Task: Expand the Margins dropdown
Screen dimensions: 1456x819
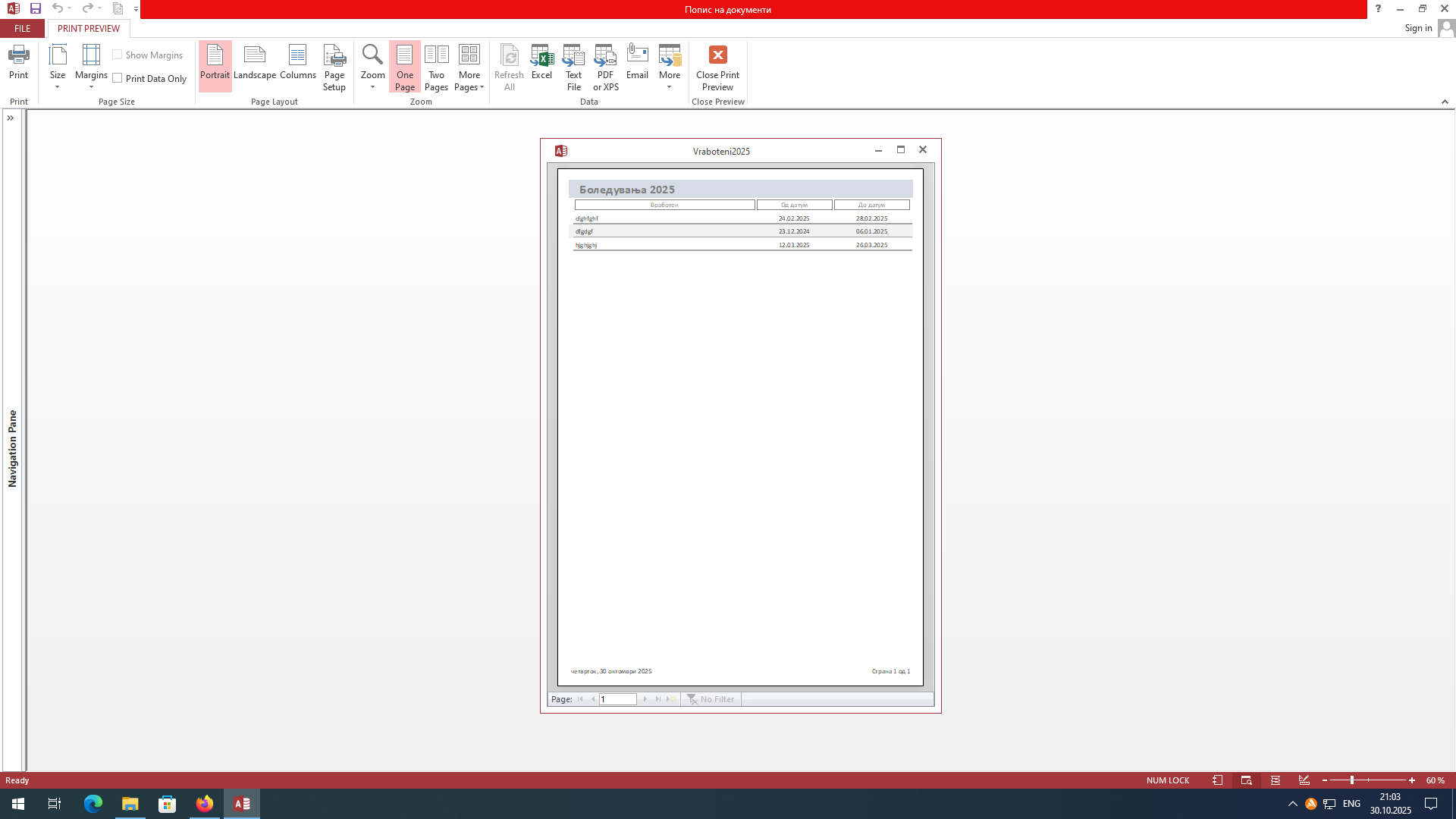Action: coord(91,67)
